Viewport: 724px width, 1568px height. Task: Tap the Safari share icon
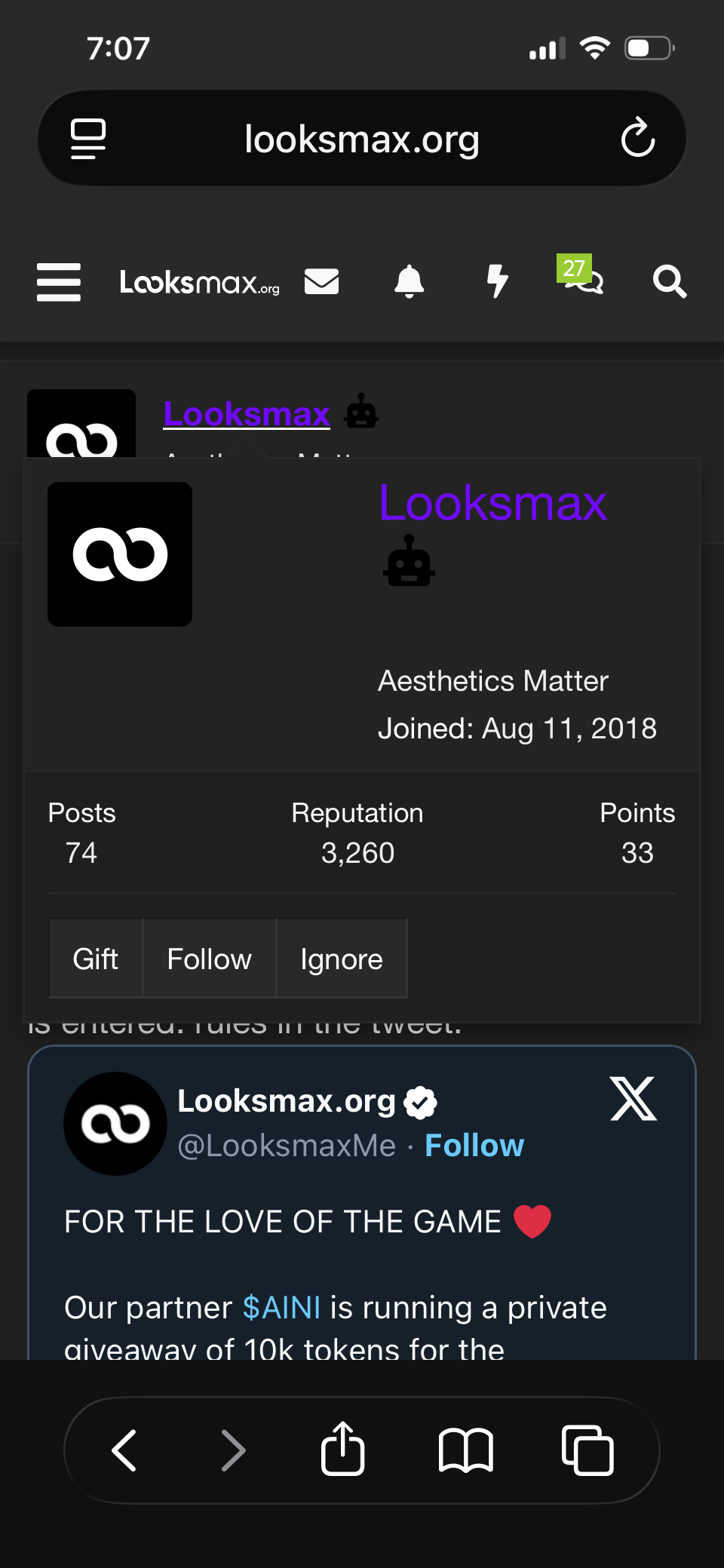coord(342,1449)
